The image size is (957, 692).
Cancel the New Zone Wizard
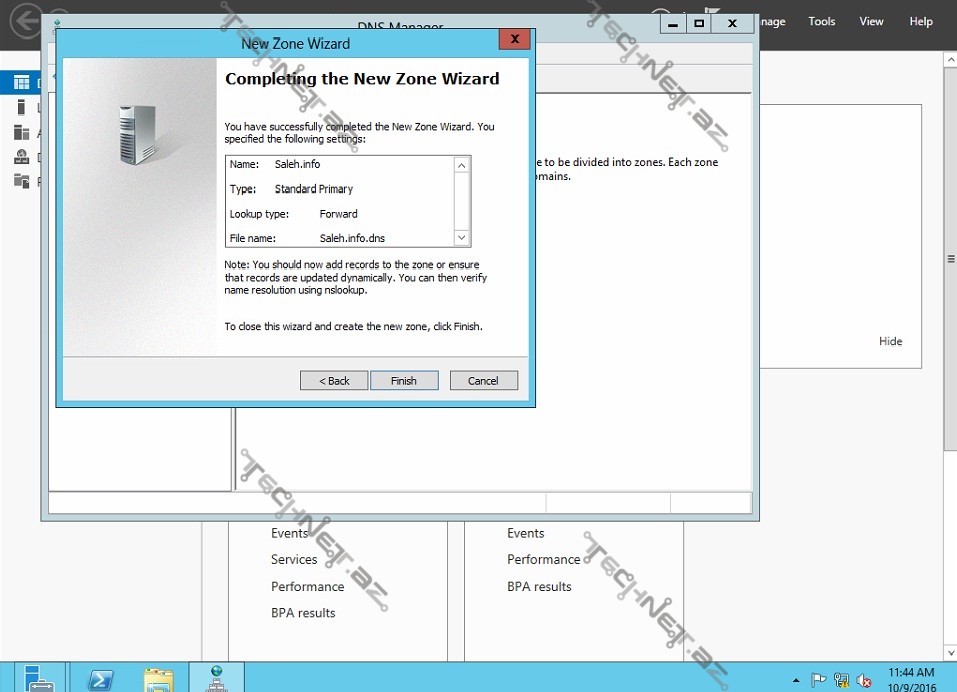483,380
